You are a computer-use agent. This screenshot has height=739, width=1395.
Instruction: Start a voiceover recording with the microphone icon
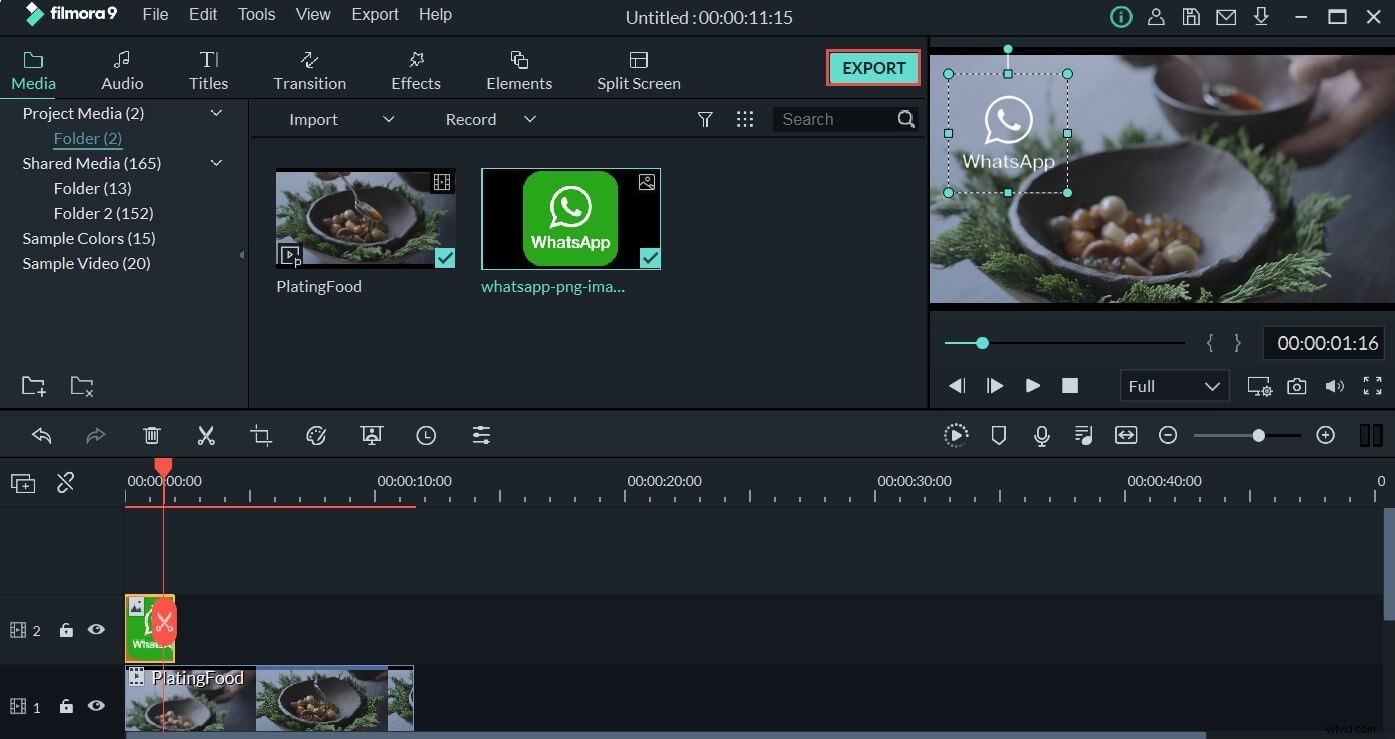[x=1042, y=435]
